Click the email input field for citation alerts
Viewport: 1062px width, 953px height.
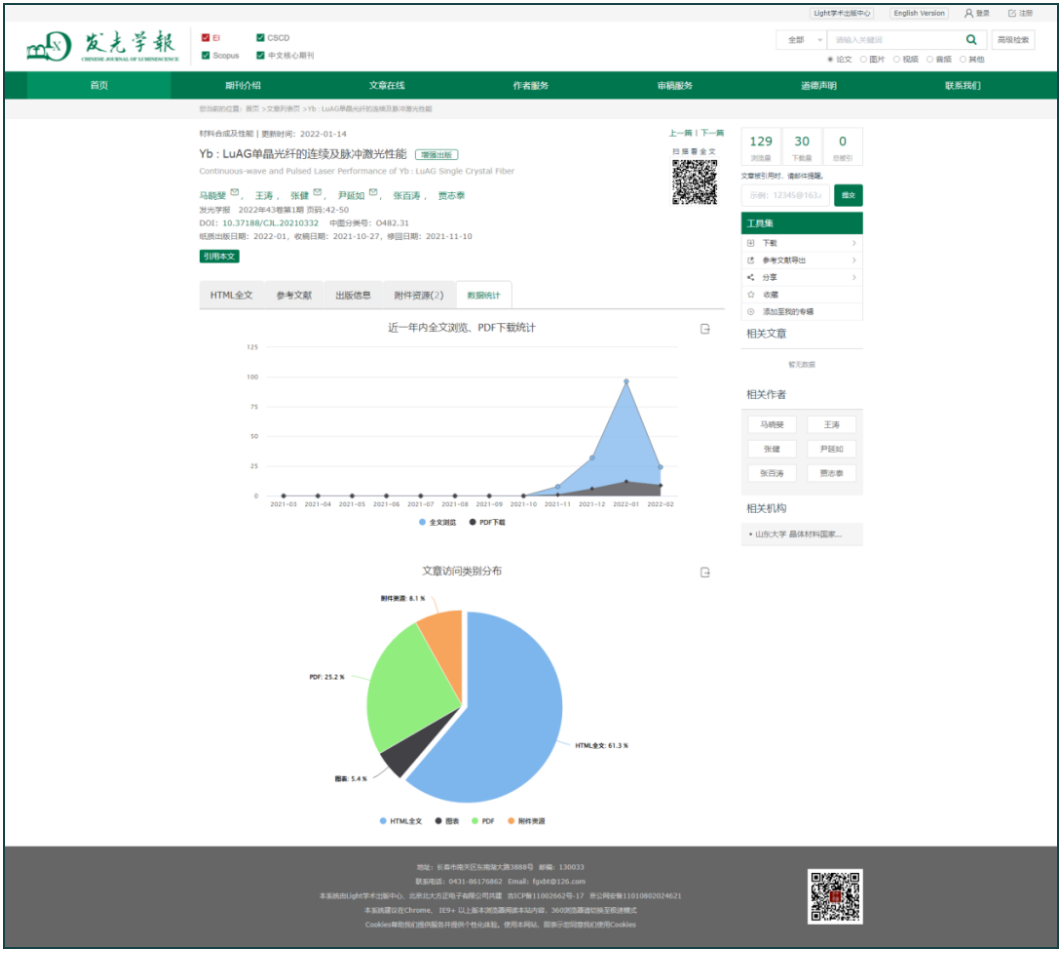(784, 195)
